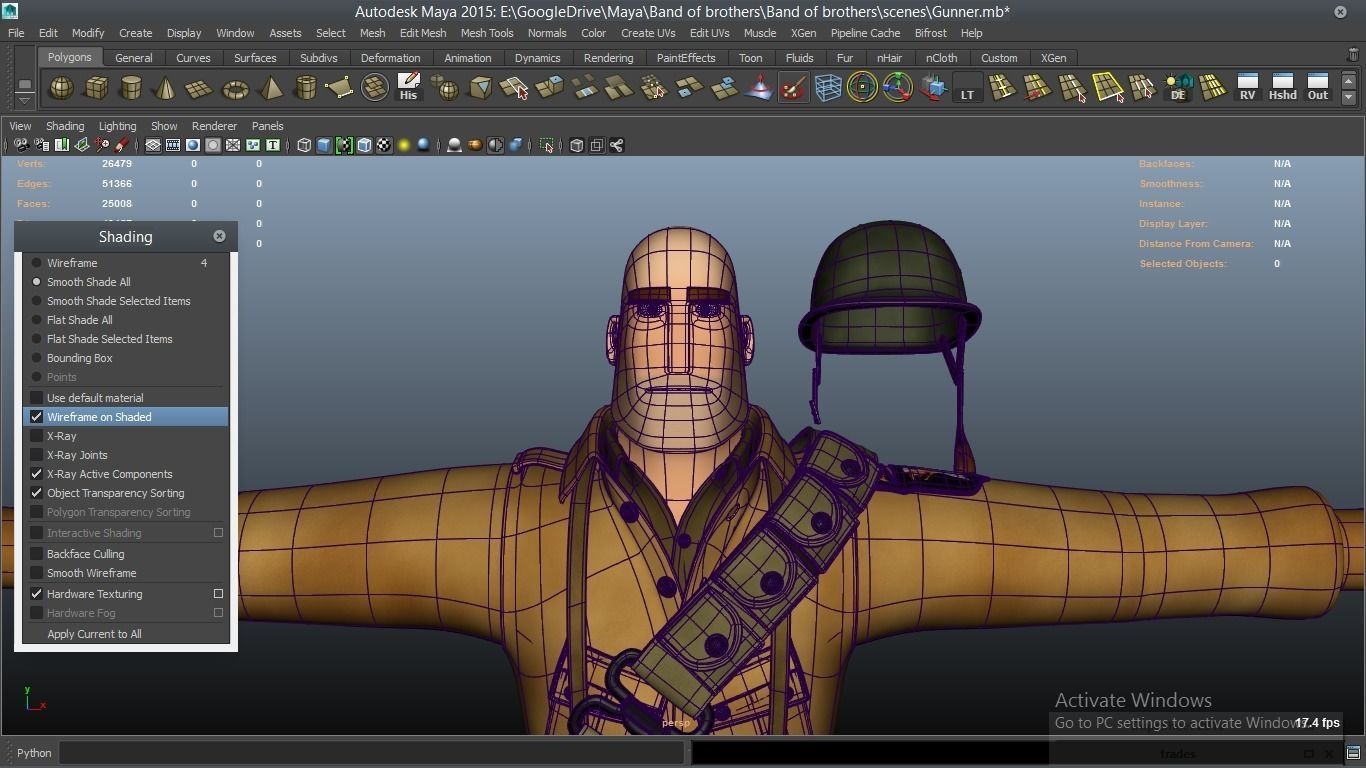
Task: Enable Backface Culling checkbox
Action: (x=37, y=554)
